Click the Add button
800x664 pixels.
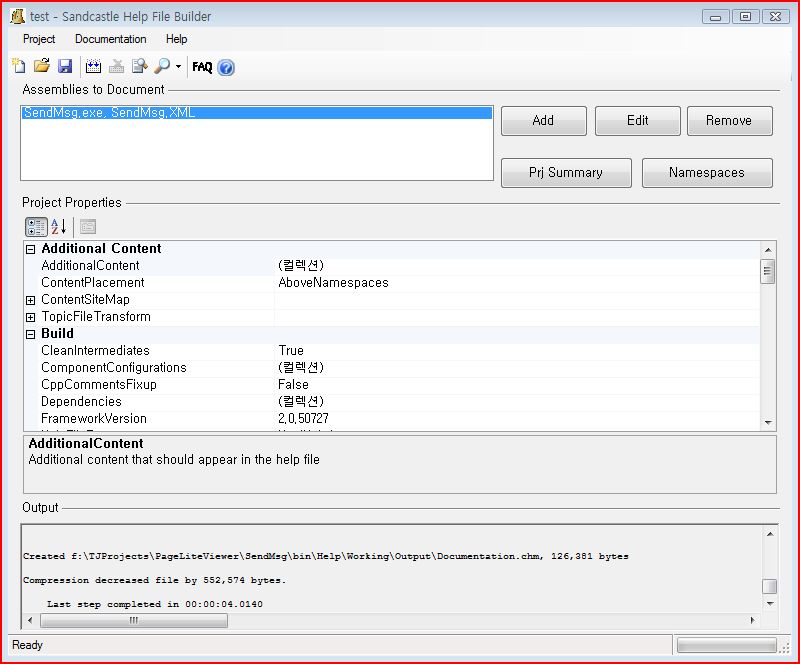pos(543,120)
